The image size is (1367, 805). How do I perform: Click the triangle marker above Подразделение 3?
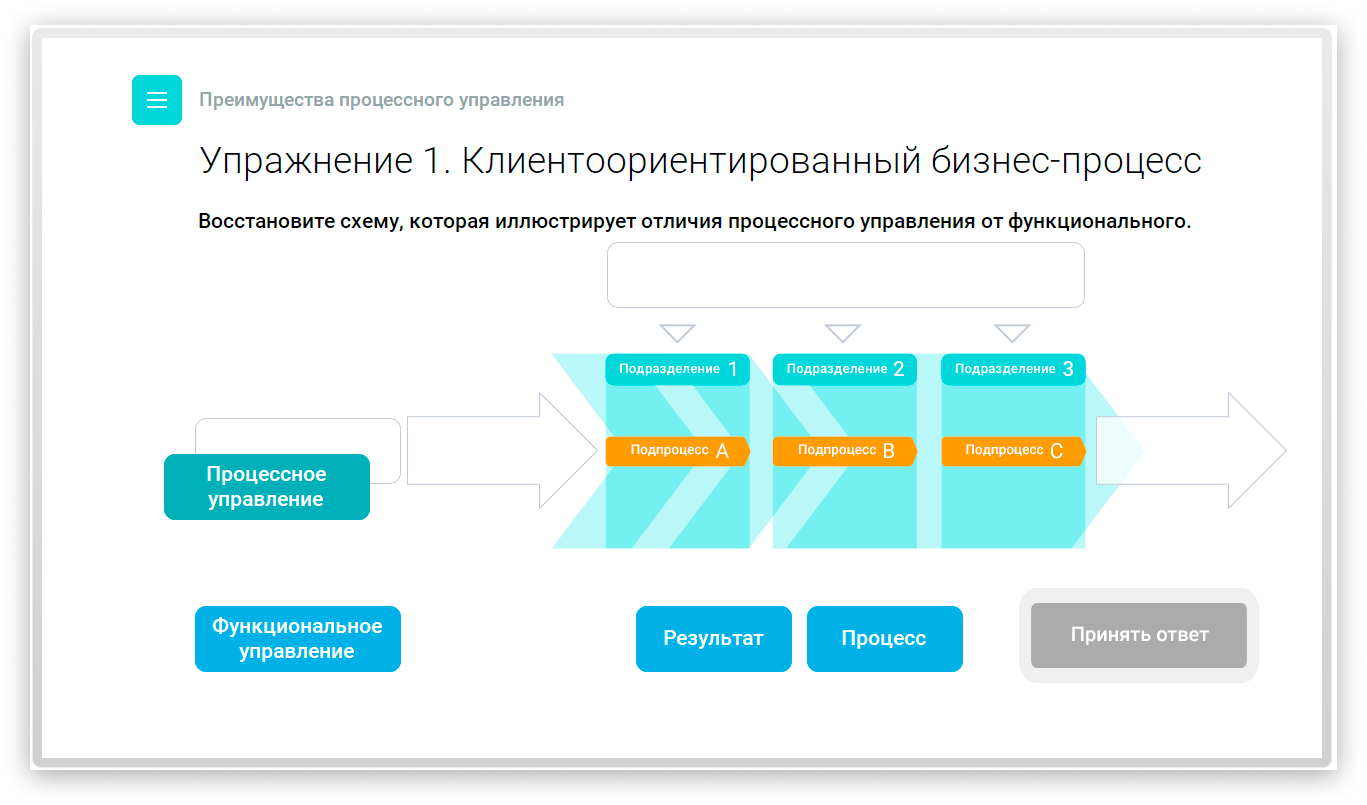1012,333
